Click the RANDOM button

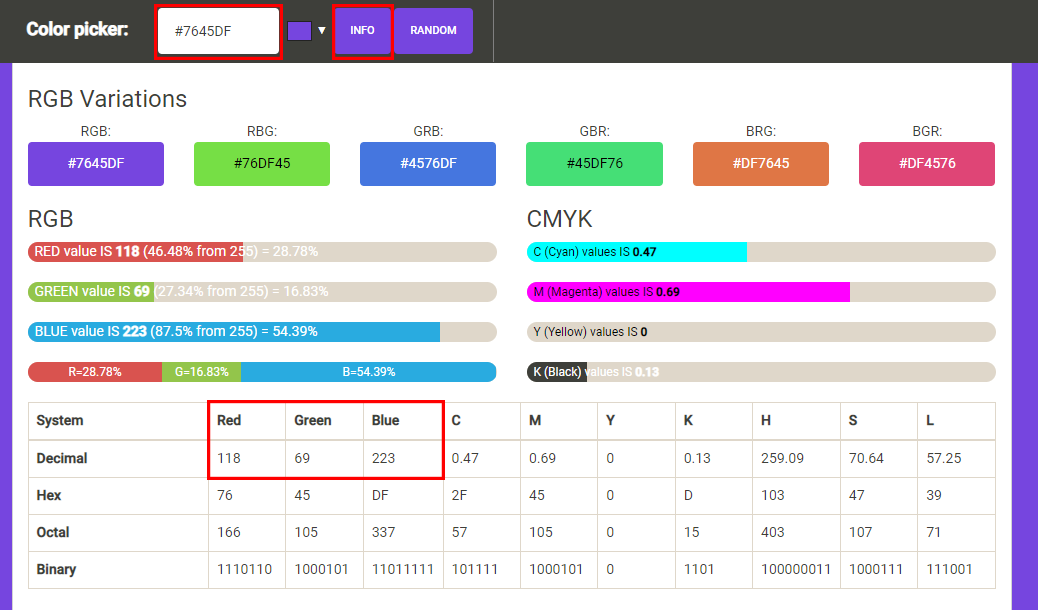coord(433,30)
